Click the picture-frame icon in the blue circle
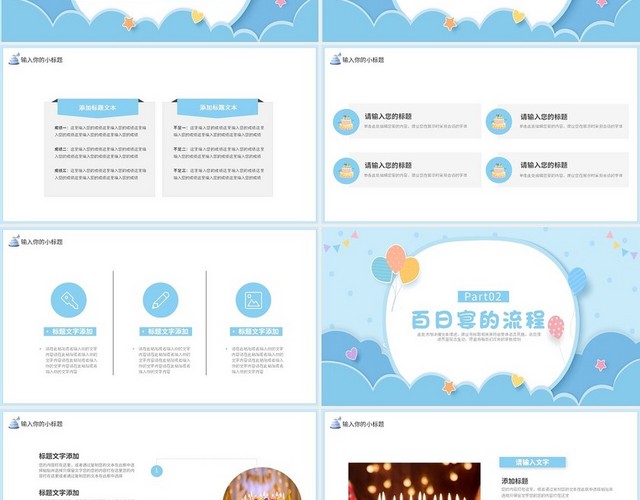 253,300
